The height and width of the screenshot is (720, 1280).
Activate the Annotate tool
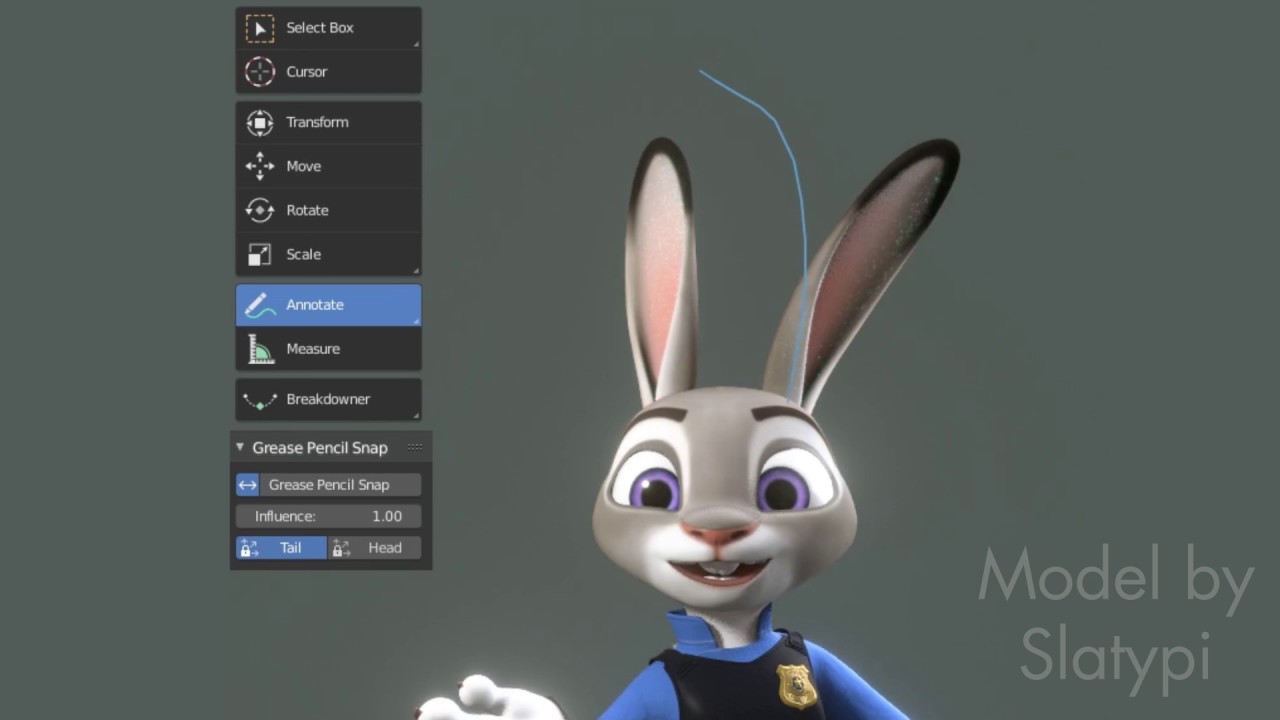coord(328,305)
